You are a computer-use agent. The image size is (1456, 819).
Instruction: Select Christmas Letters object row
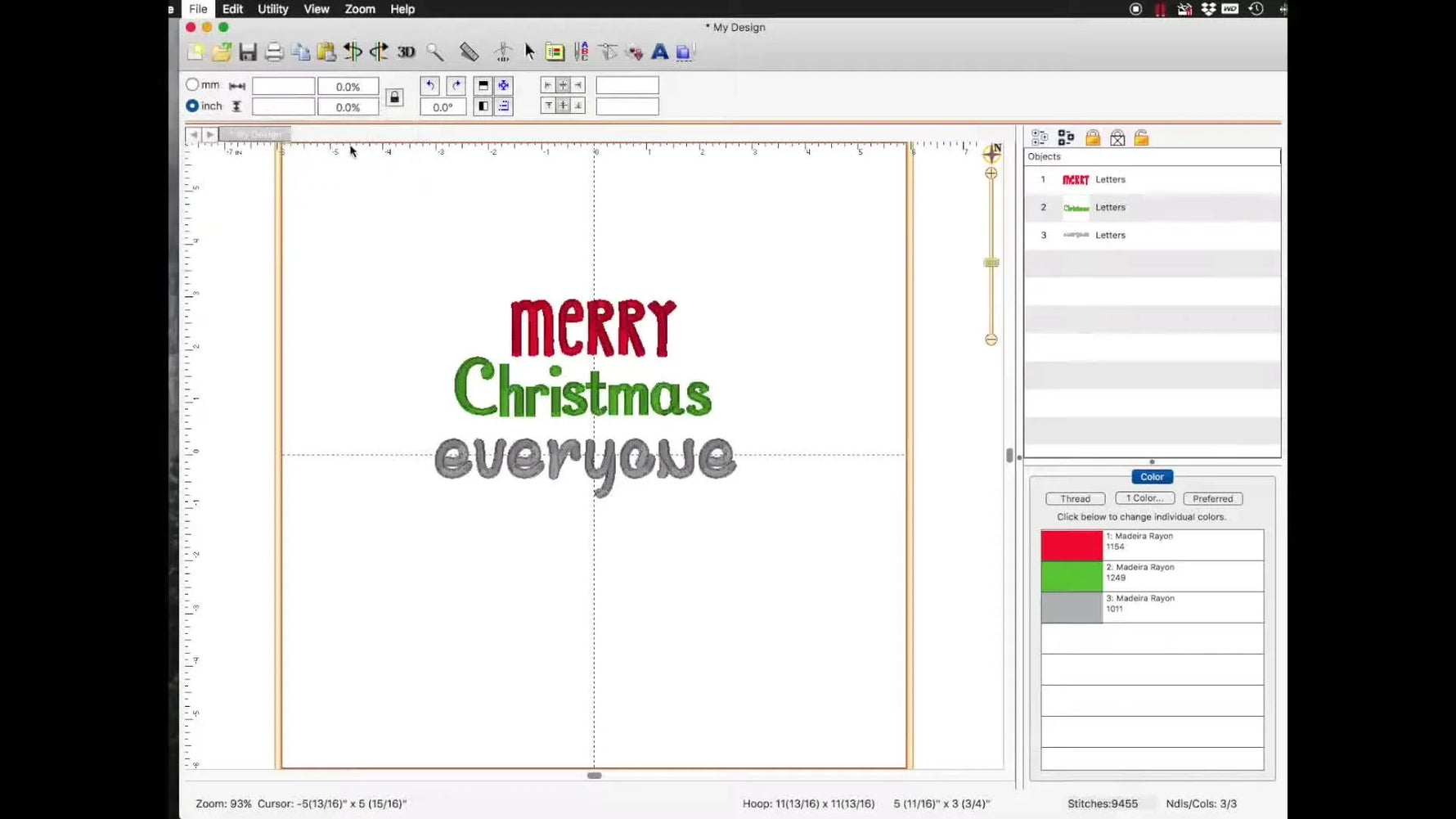pyautogui.click(x=1153, y=207)
